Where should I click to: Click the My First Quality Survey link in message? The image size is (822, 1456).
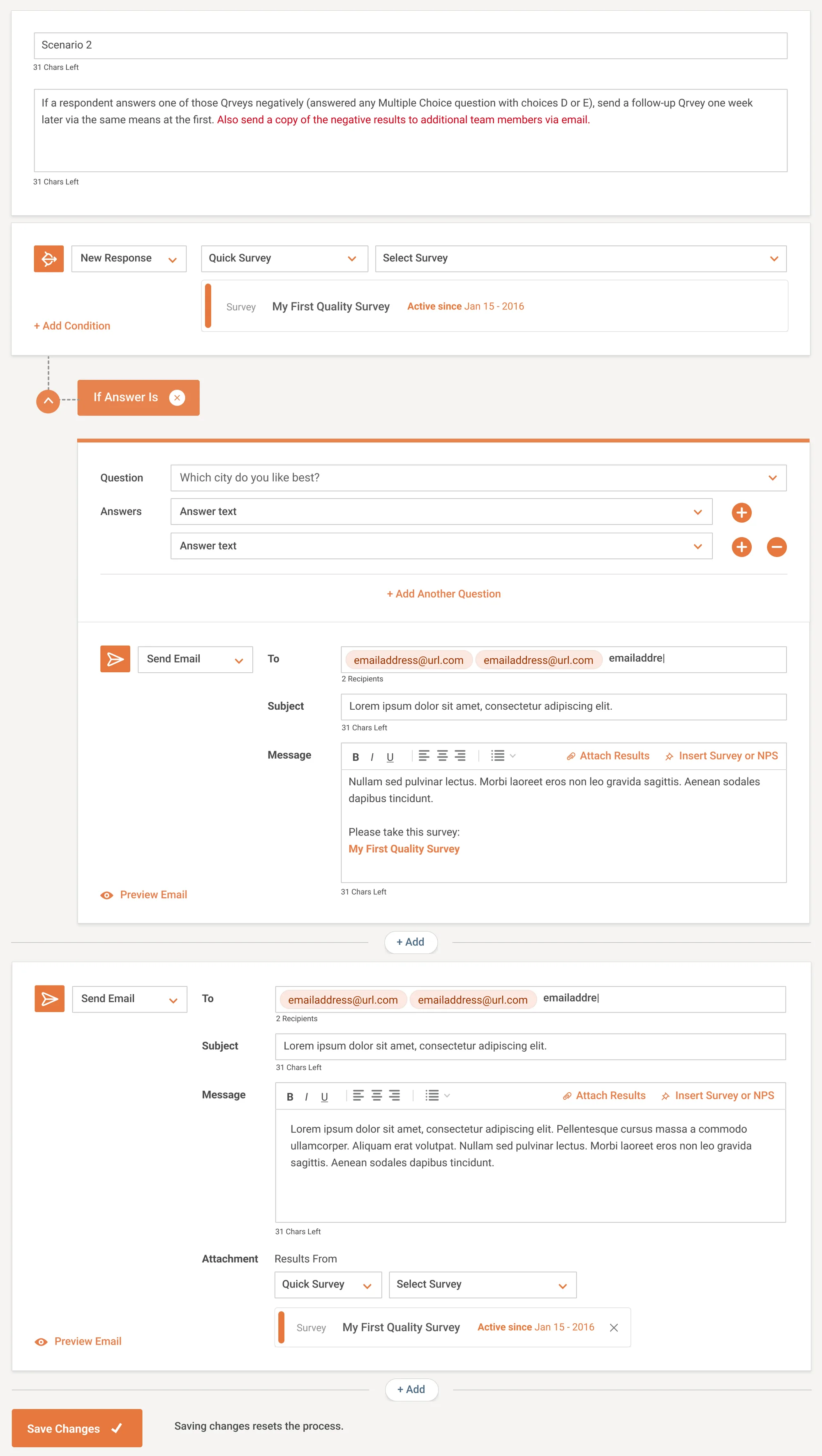point(404,849)
